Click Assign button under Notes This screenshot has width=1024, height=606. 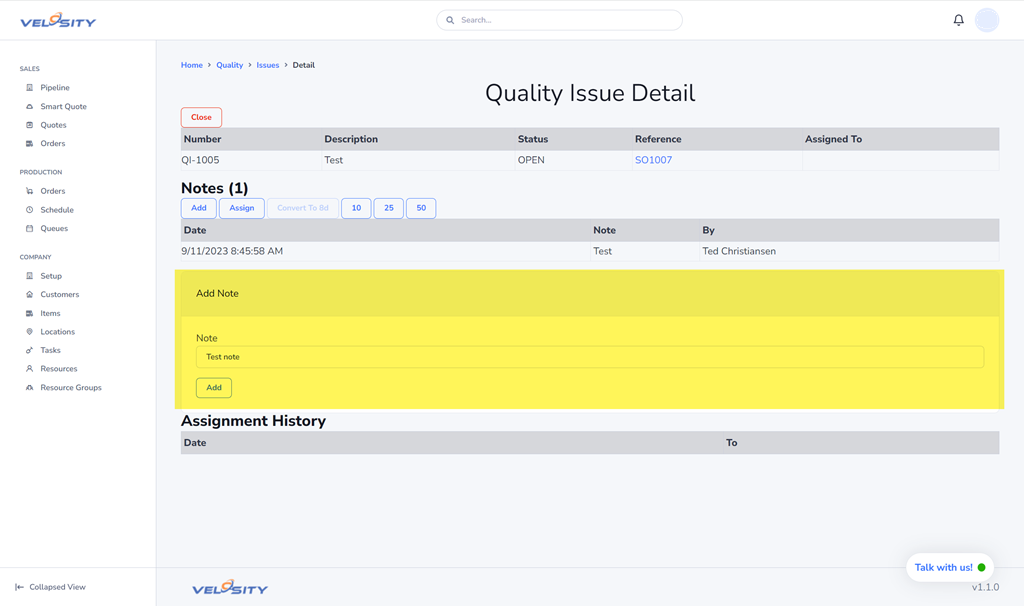tap(241, 208)
